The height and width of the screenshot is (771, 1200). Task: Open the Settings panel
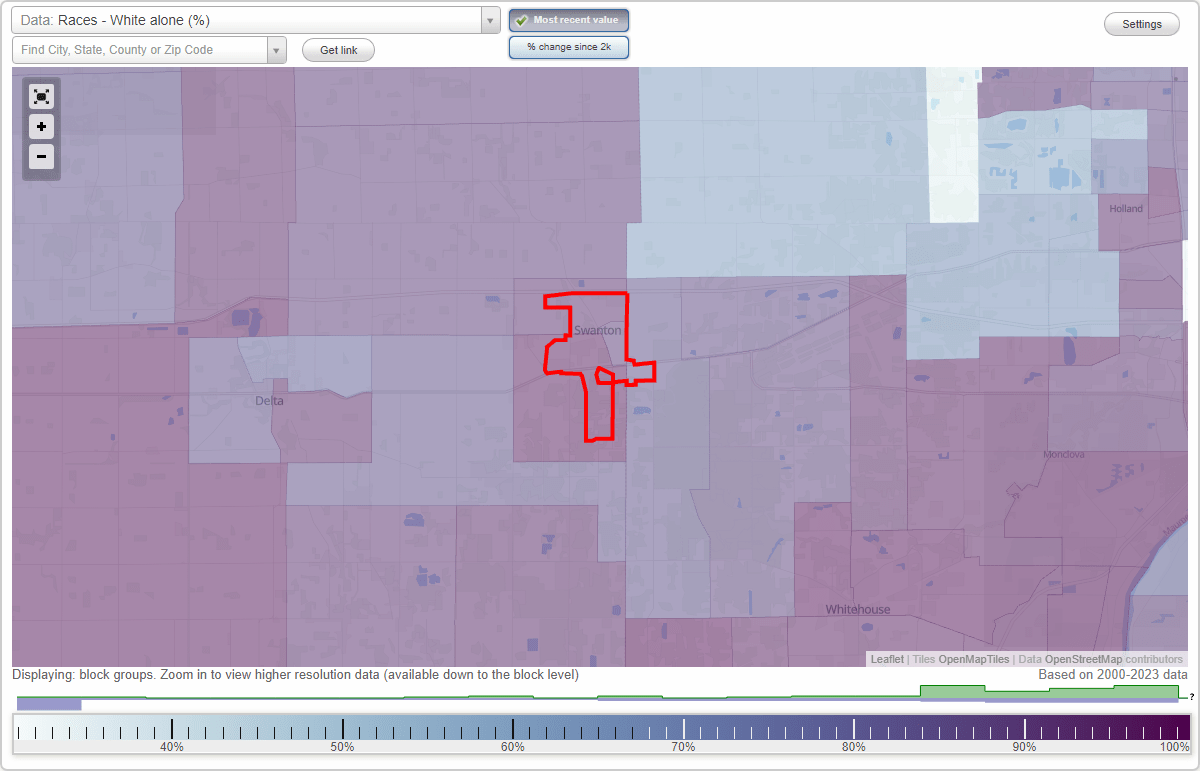[1141, 23]
